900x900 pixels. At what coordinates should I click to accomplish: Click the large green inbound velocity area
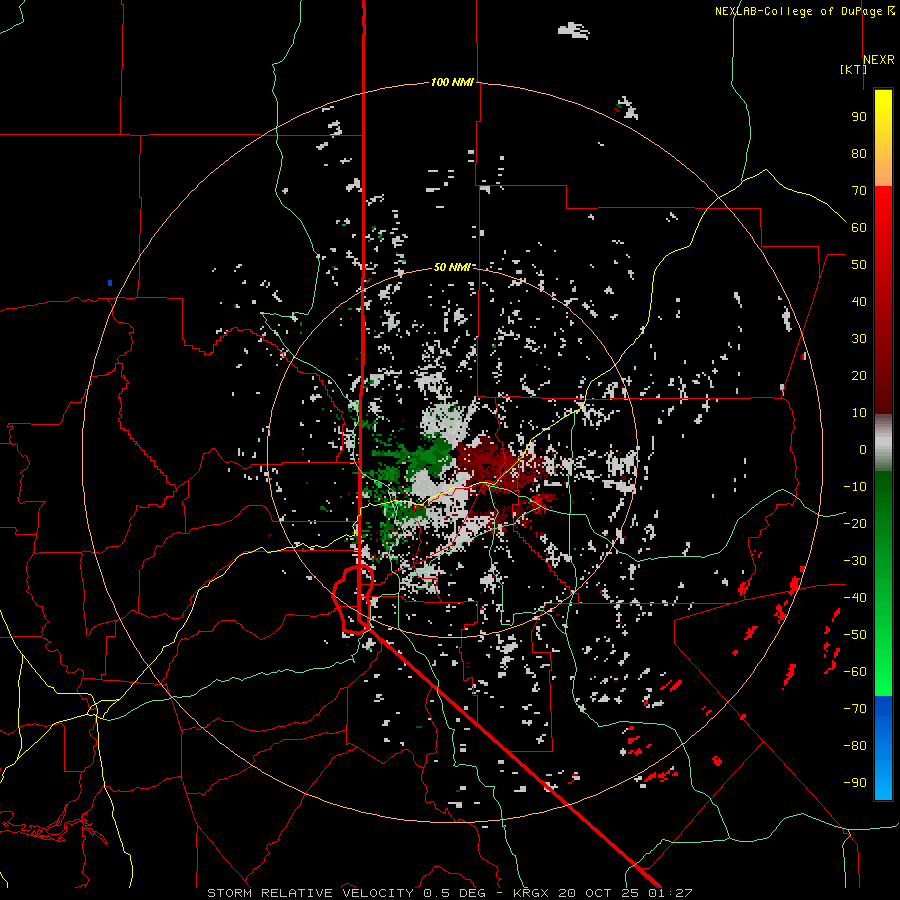(422, 456)
